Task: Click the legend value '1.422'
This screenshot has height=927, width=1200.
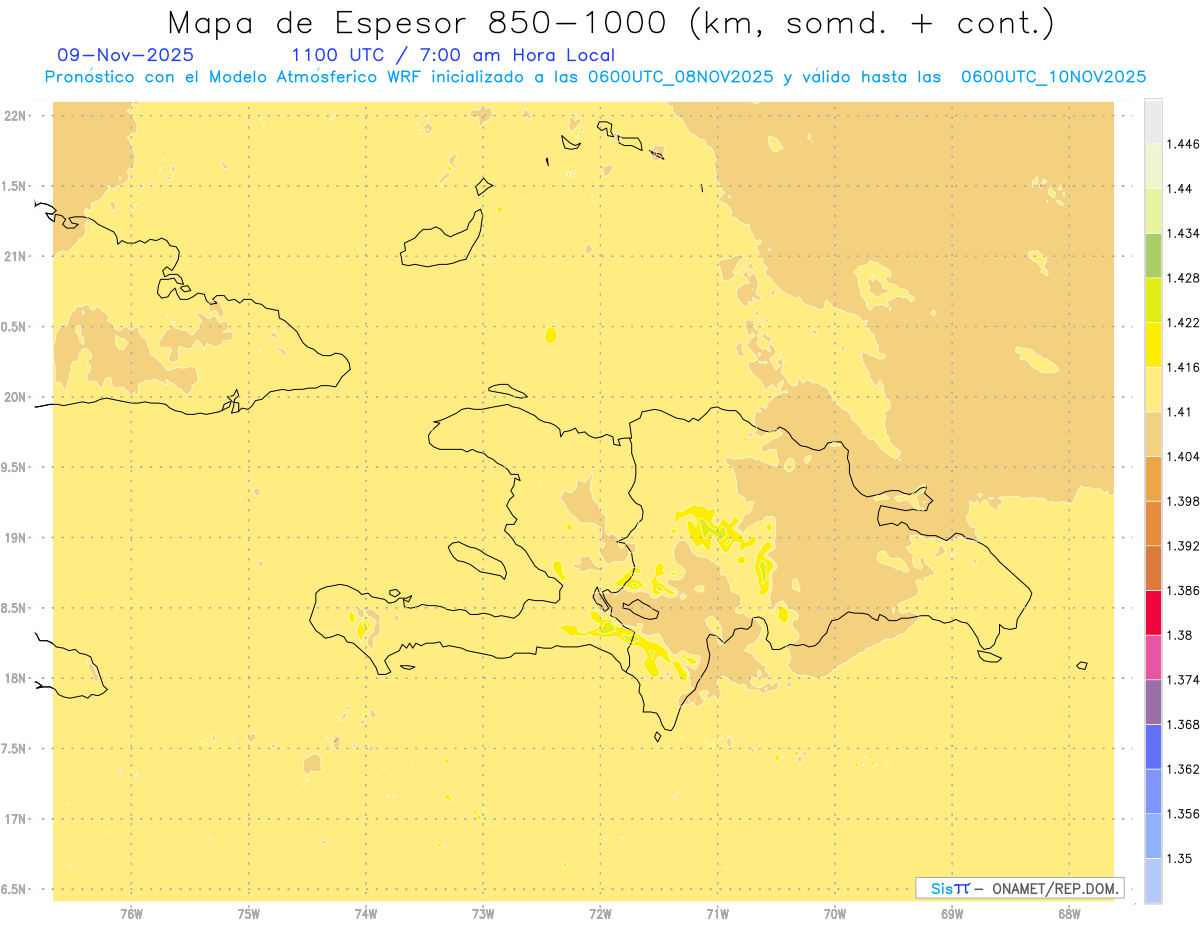Action: tap(1184, 323)
